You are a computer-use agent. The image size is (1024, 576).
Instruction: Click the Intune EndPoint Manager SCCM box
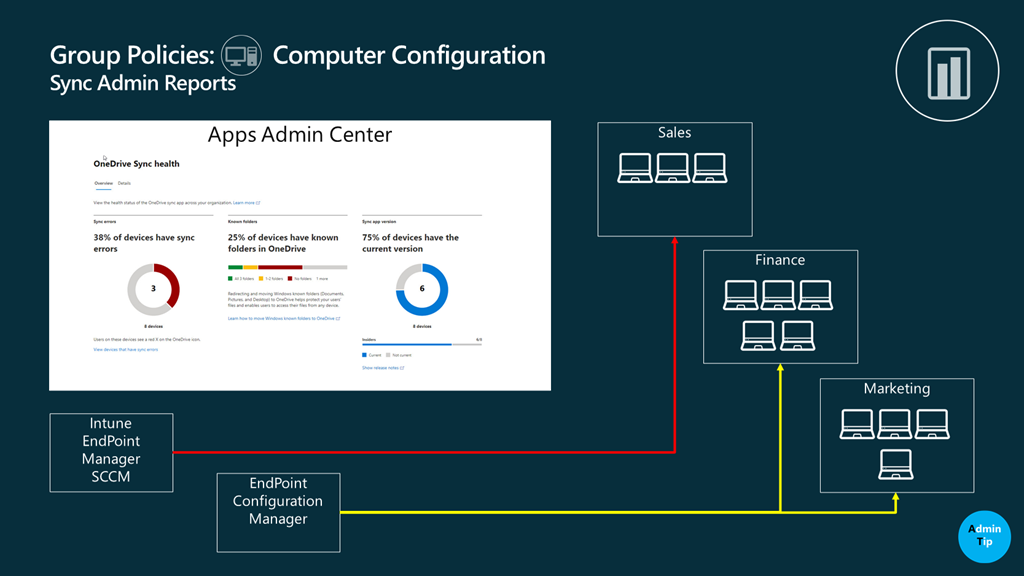pos(111,452)
